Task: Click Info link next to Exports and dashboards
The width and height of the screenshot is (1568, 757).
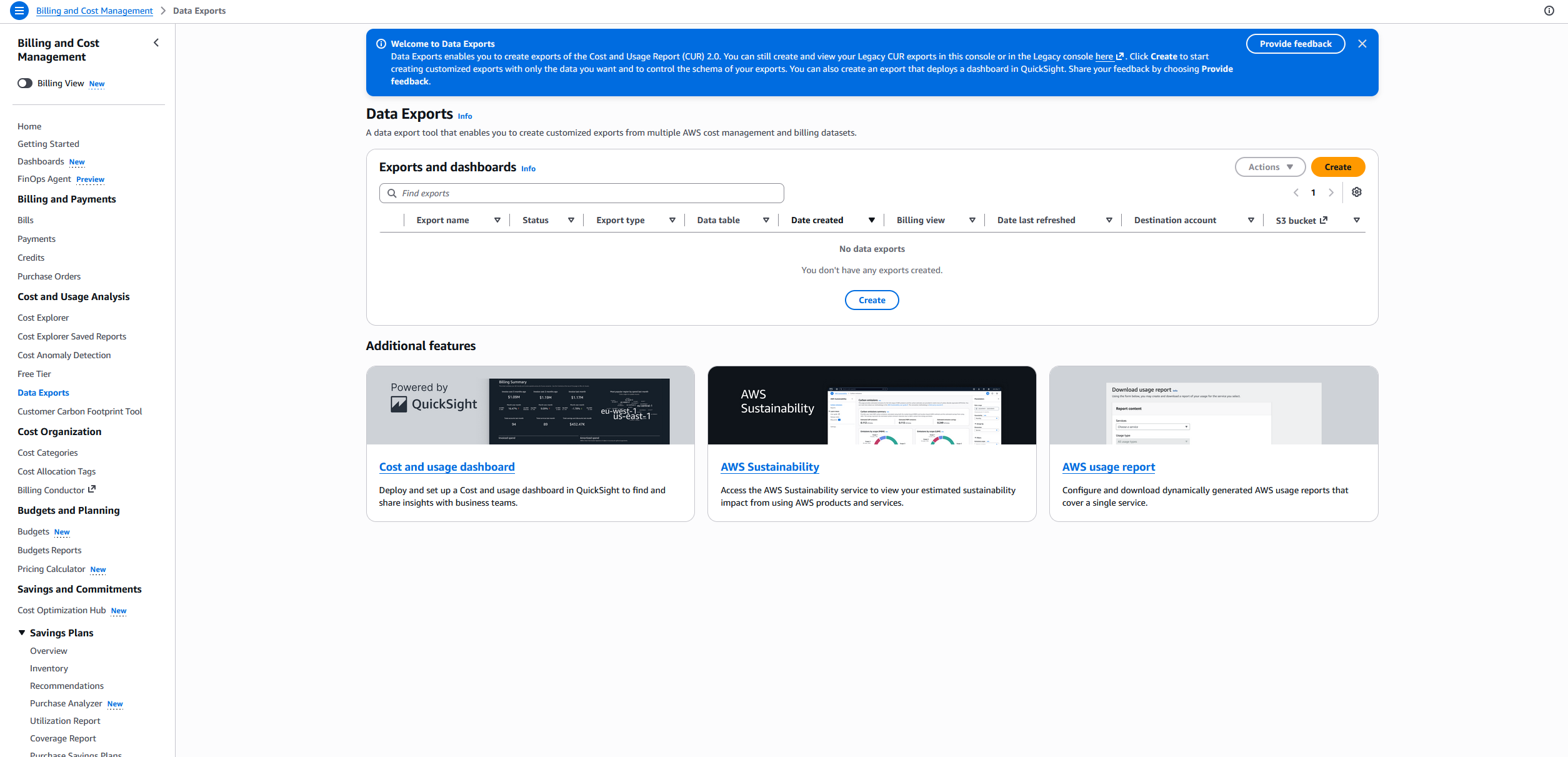Action: tap(529, 169)
